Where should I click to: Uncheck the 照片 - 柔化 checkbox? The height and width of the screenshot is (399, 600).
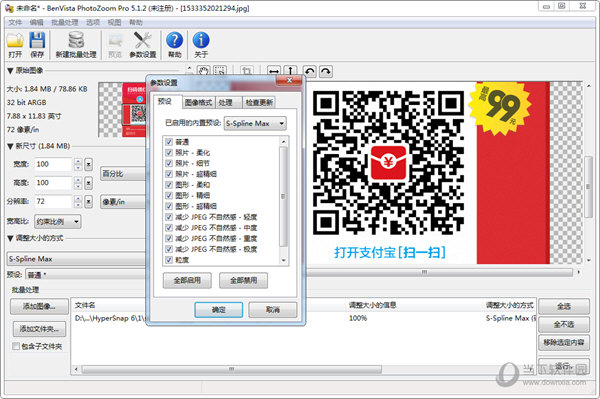(169, 153)
